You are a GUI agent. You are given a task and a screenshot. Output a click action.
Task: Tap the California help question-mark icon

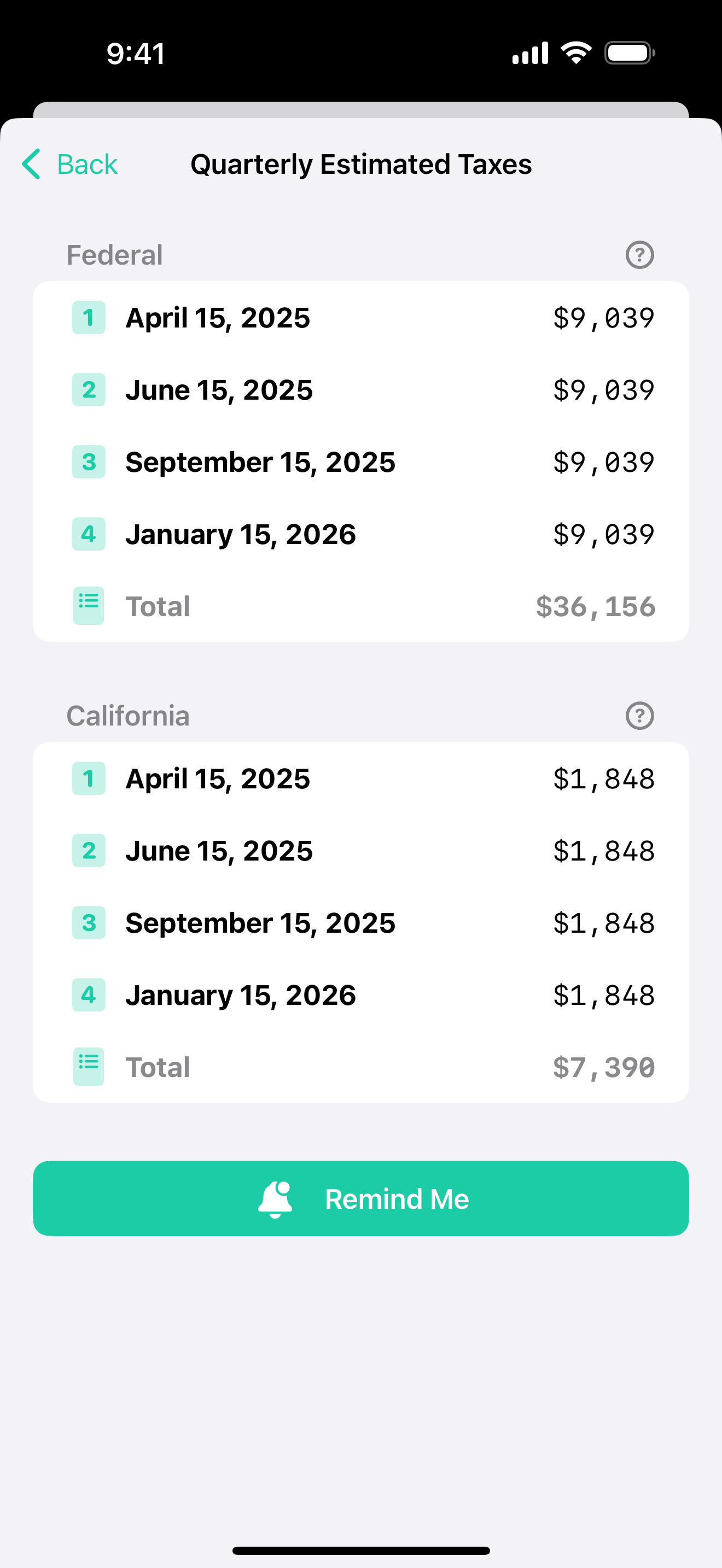coord(639,715)
